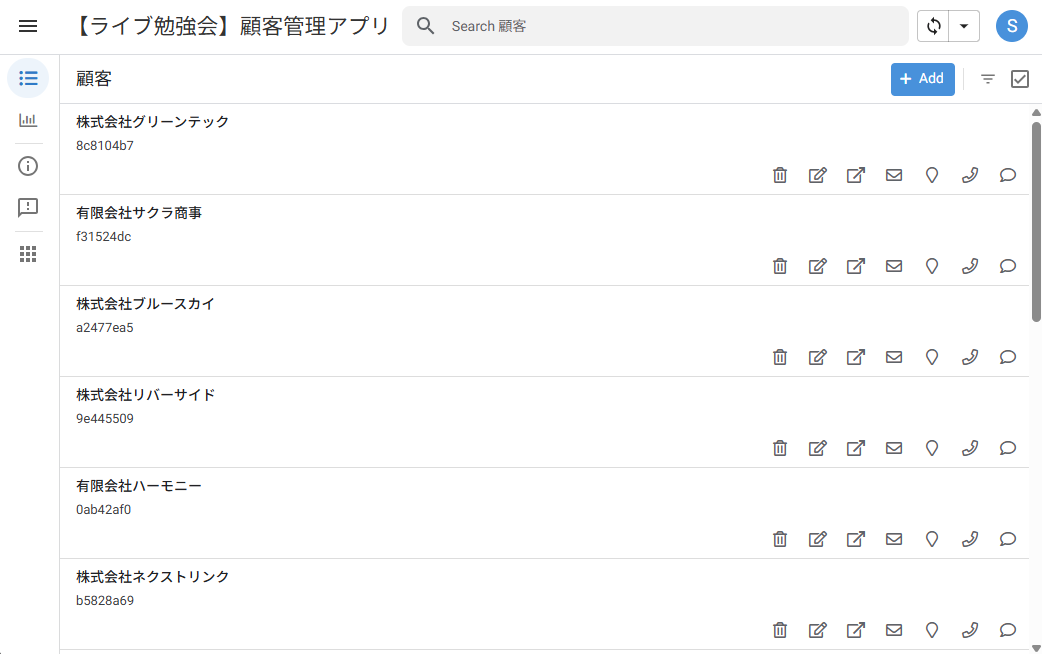This screenshot has height=654, width=1042.
Task: Switch to the list view tab
Action: point(28,78)
